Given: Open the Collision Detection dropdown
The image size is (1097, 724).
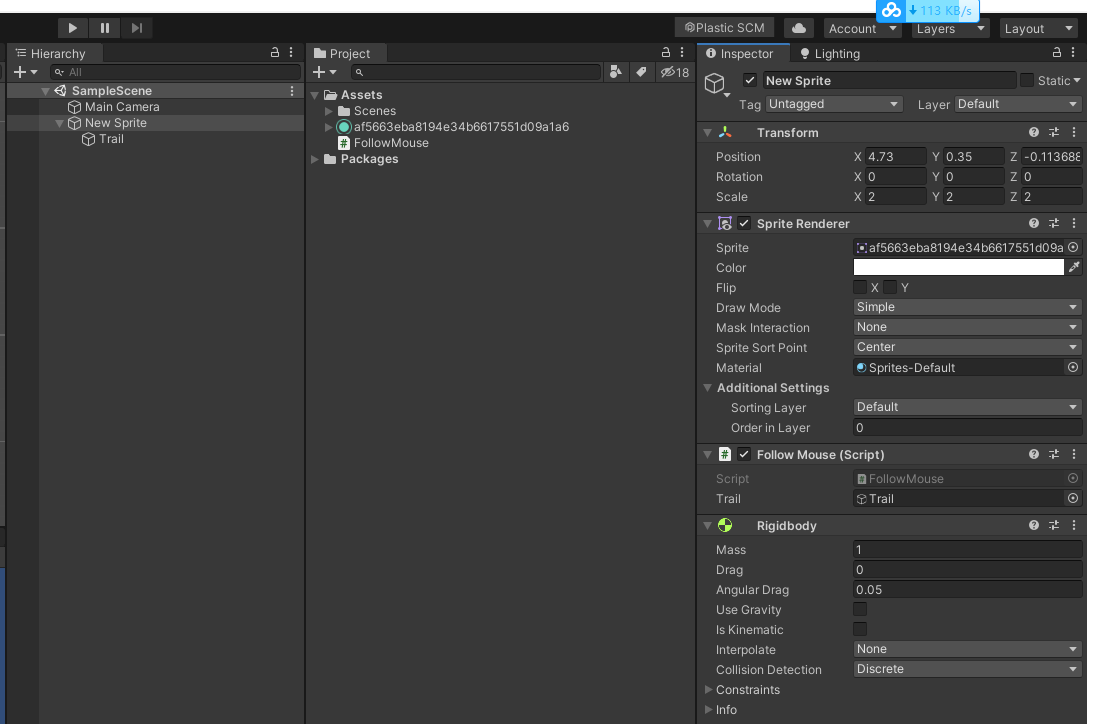Looking at the screenshot, I should tap(965, 669).
